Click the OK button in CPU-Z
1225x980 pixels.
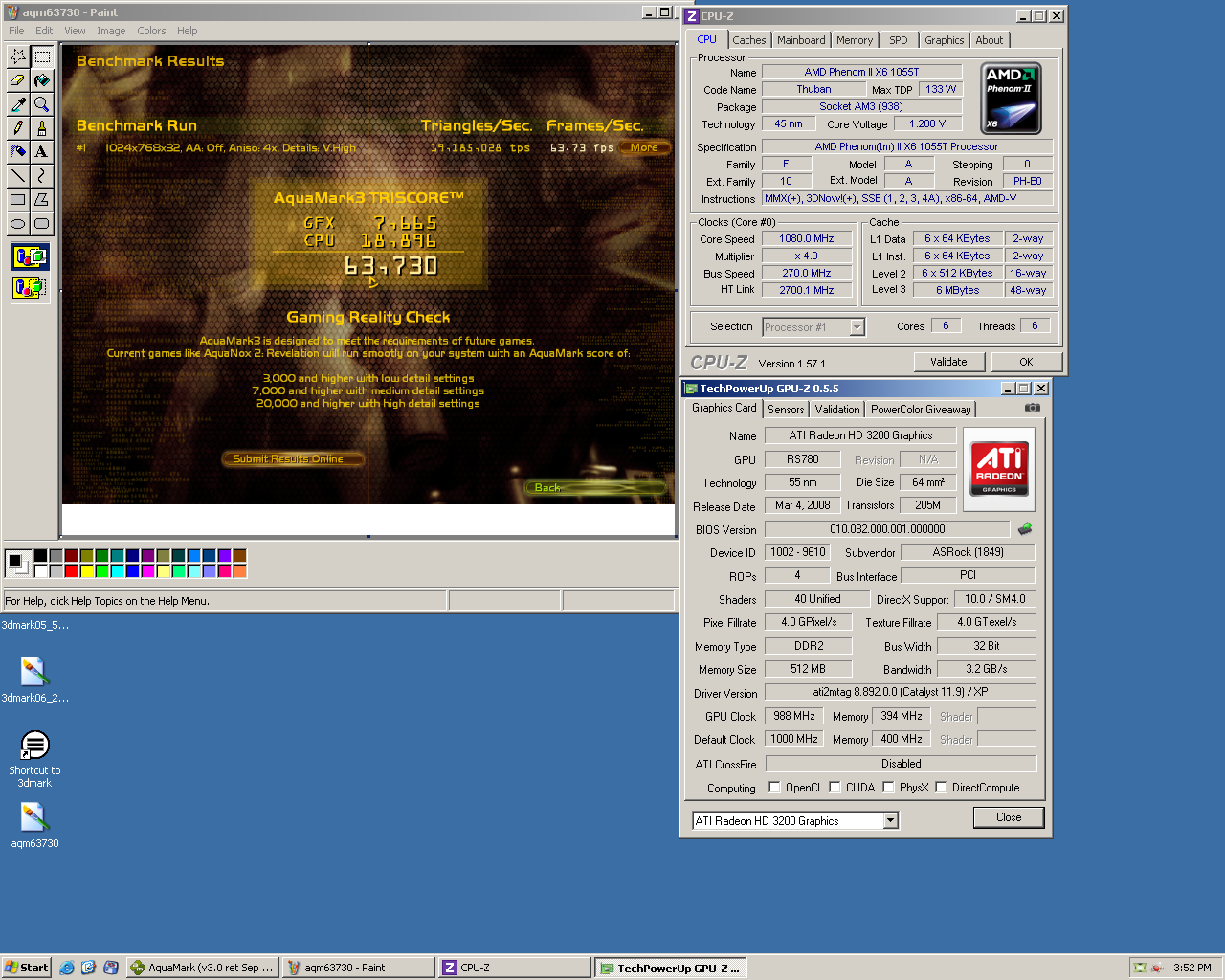click(1026, 362)
